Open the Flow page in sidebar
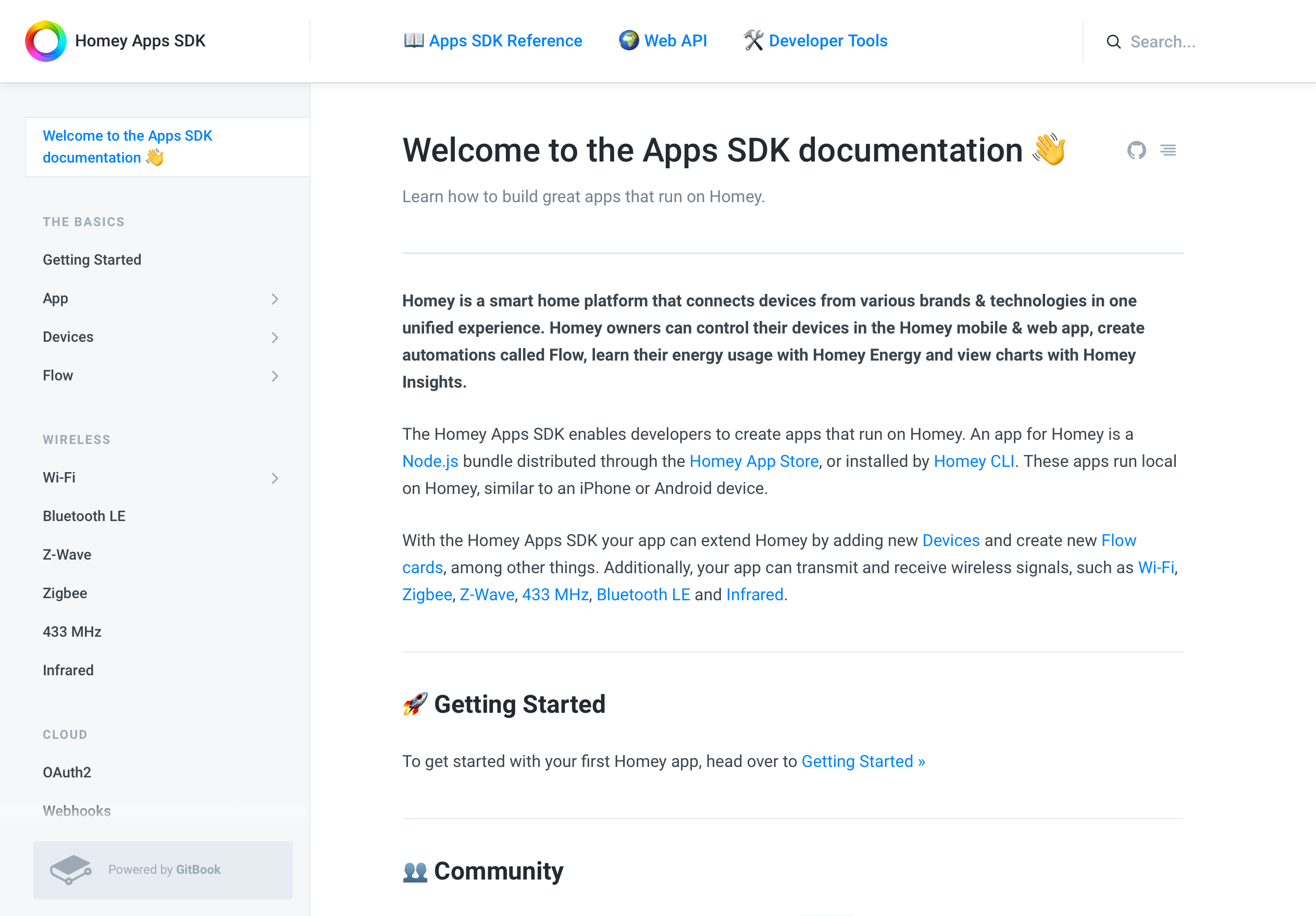The image size is (1316, 916). pos(58,376)
